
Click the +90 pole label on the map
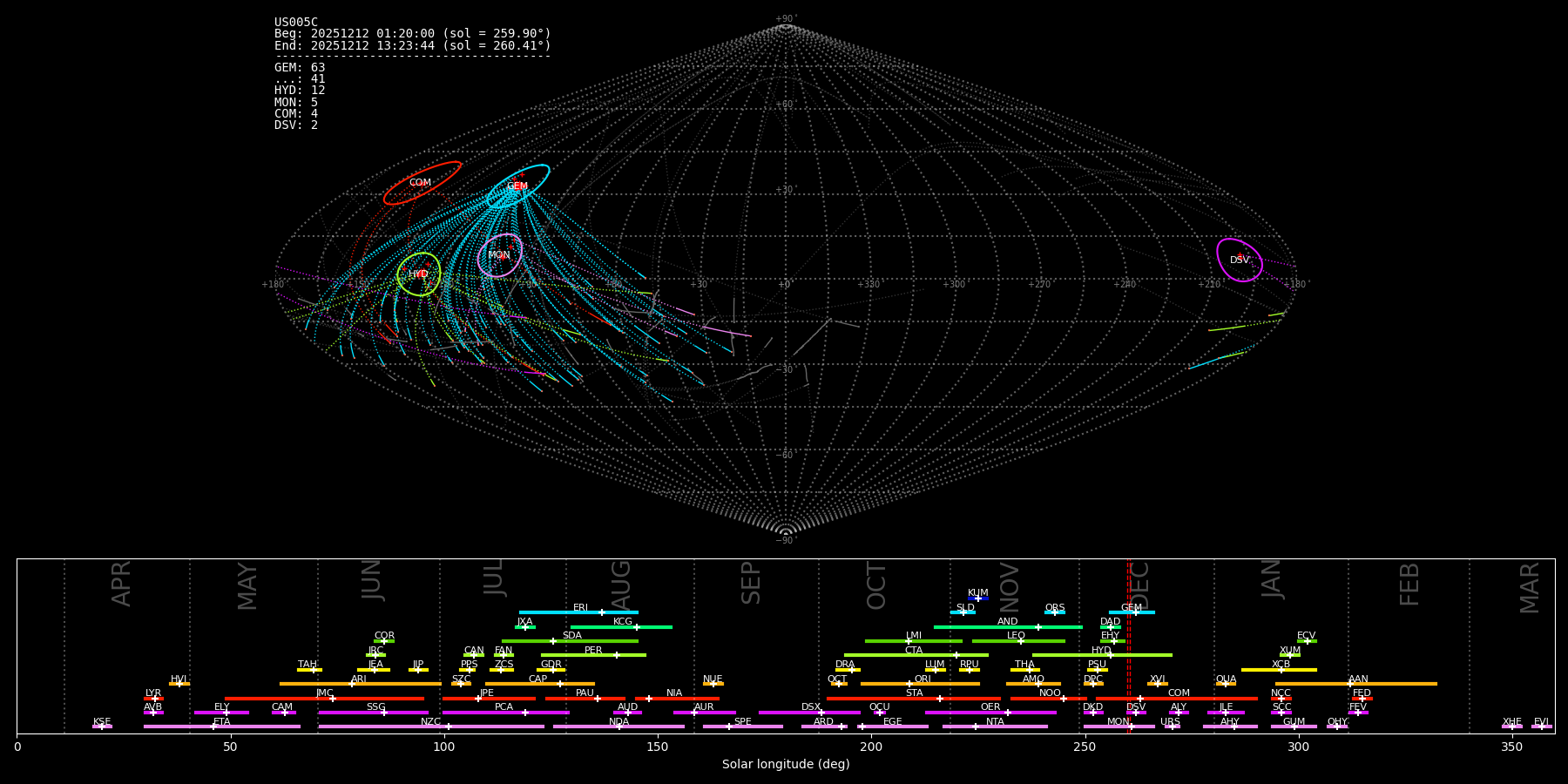[785, 19]
